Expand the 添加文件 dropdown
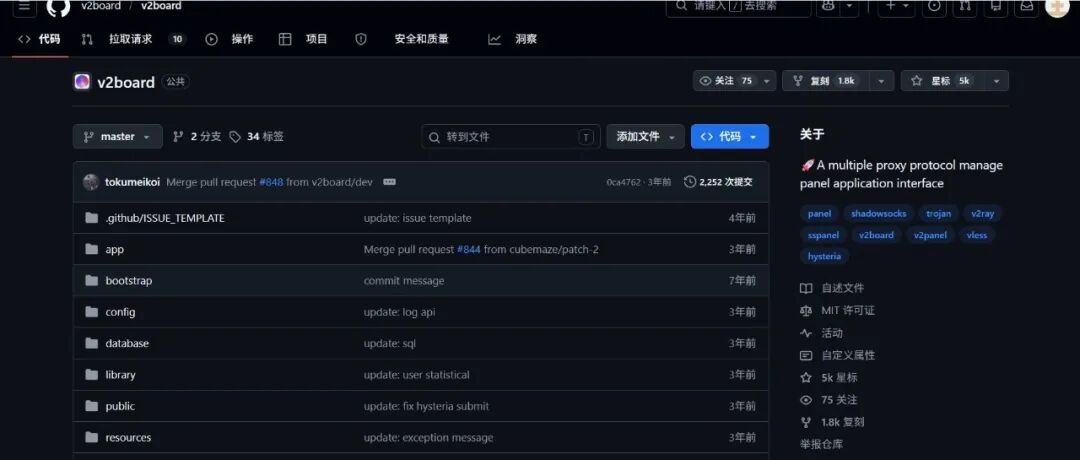Image resolution: width=1080 pixels, height=460 pixels. 645,136
